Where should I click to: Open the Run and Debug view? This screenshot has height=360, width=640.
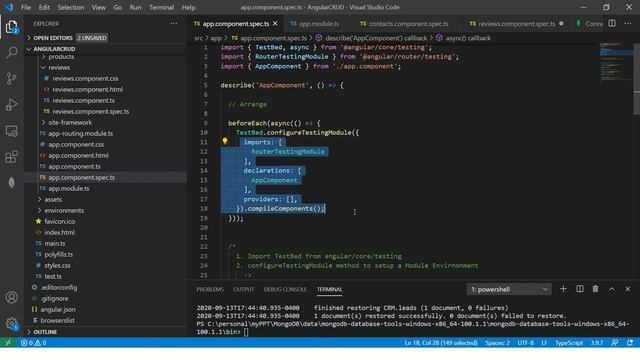coord(11,105)
